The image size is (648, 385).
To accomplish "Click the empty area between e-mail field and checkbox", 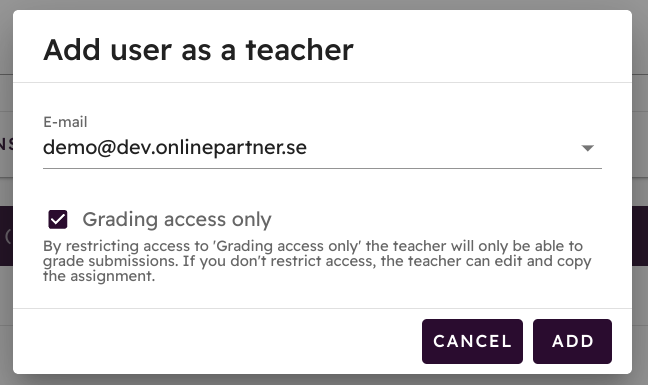I will click(x=322, y=189).
